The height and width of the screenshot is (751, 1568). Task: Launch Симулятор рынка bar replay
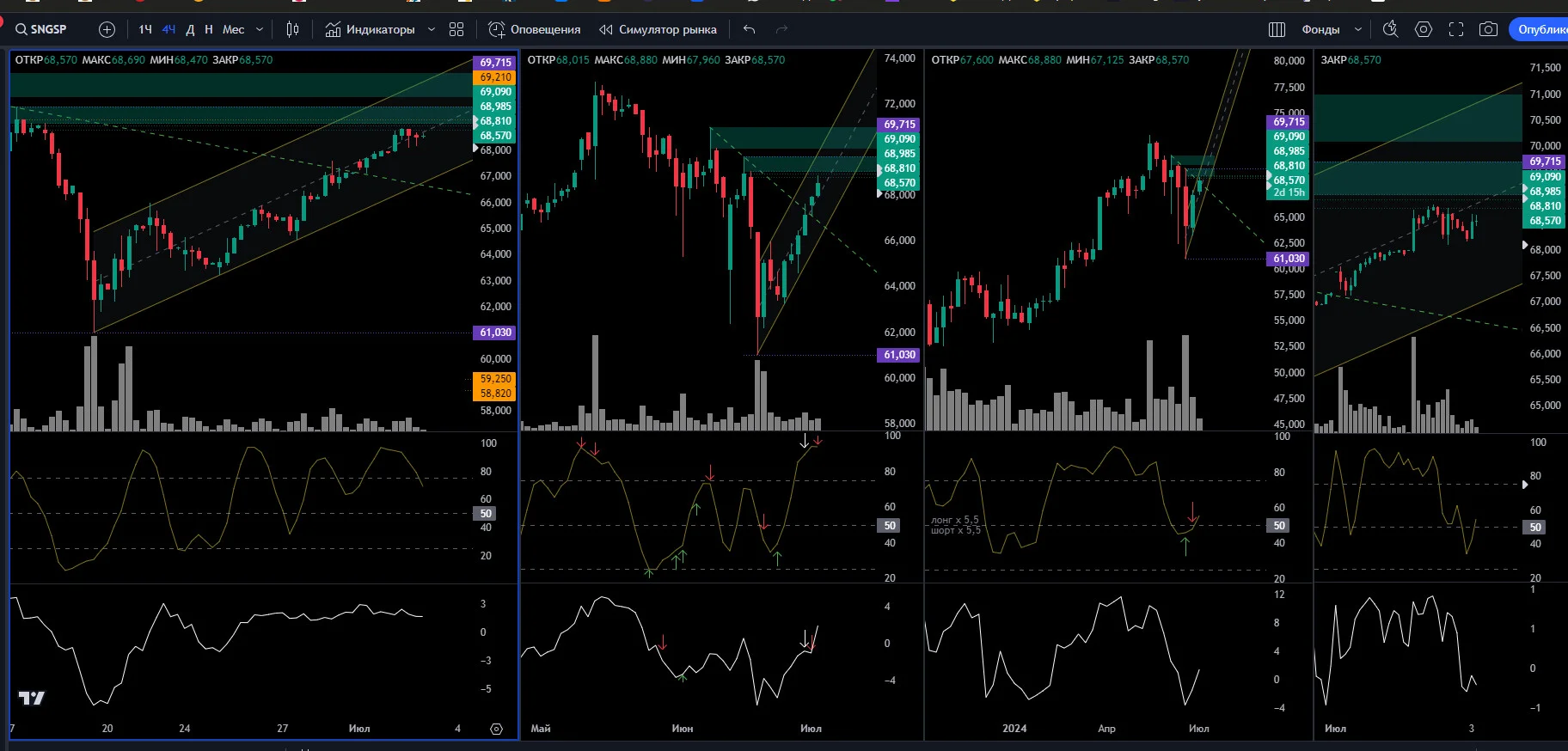point(658,29)
